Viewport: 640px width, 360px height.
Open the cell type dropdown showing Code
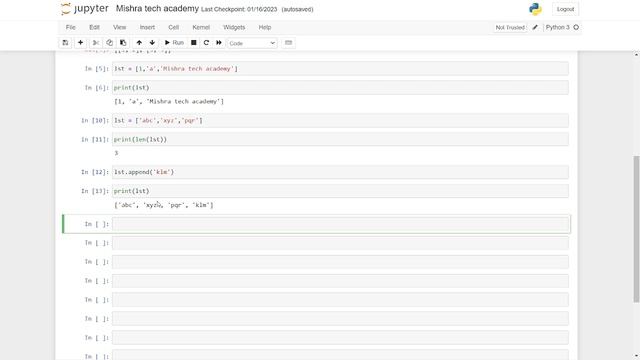point(252,43)
